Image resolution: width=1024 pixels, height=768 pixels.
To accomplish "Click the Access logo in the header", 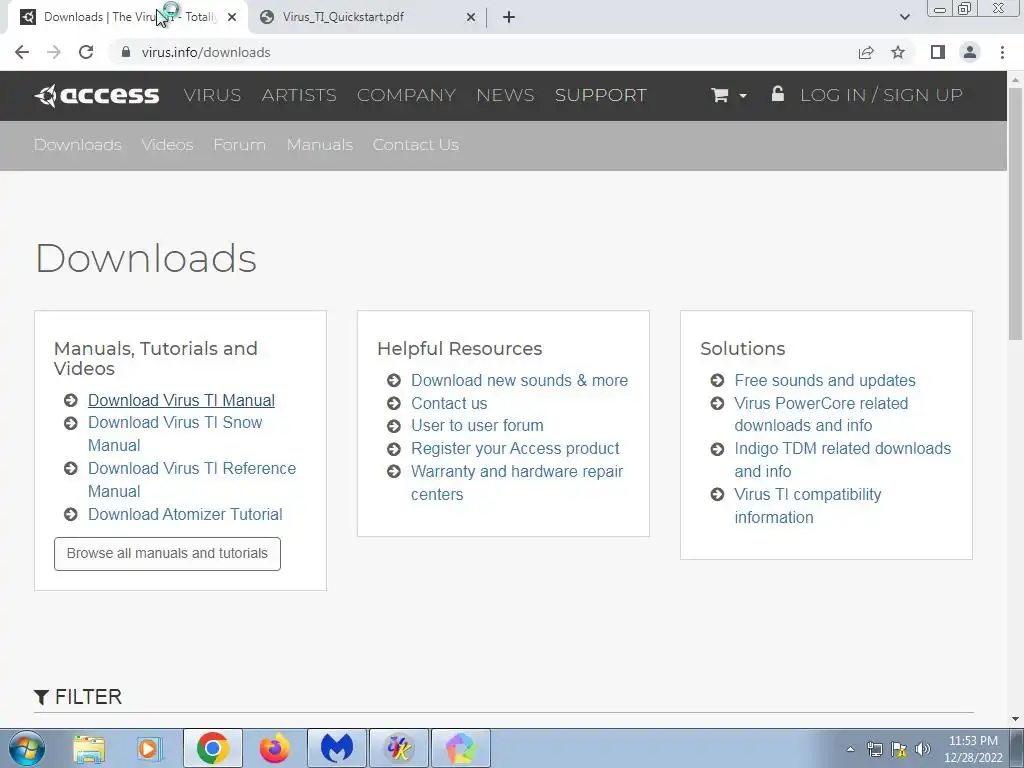I will pyautogui.click(x=97, y=95).
